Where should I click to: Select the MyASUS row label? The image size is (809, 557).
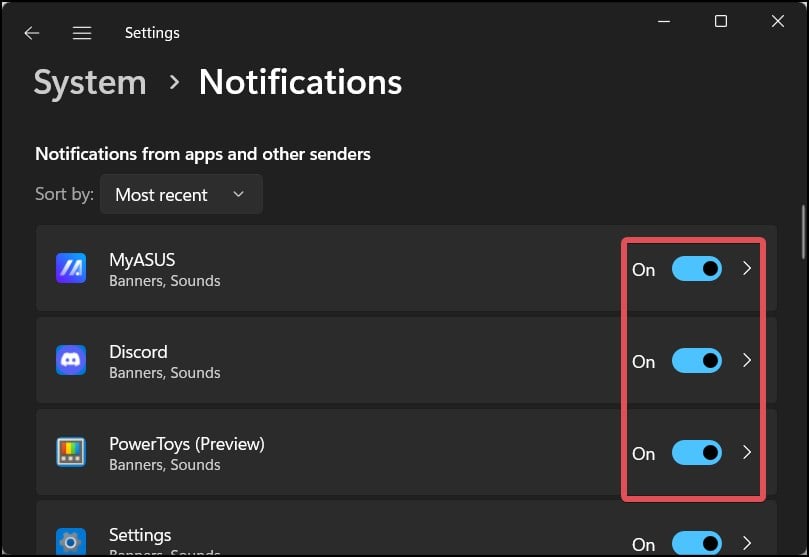point(142,260)
